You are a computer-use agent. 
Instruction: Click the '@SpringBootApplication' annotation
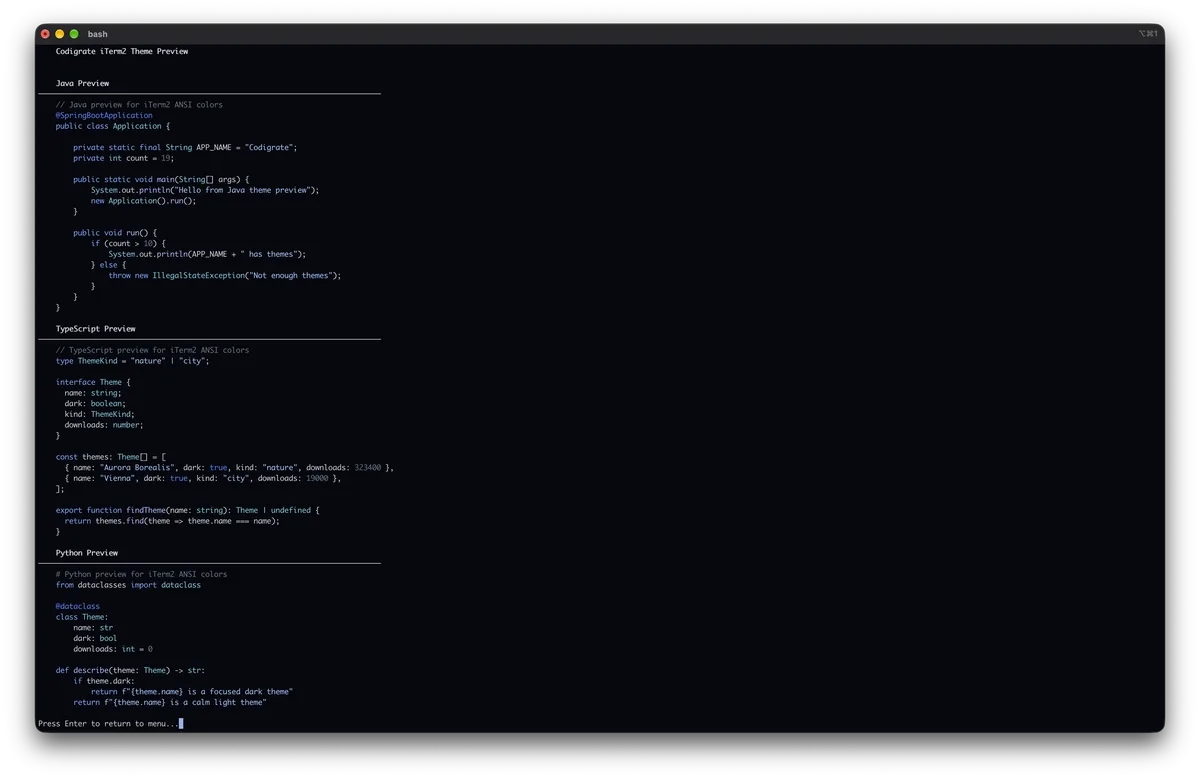[104, 115]
